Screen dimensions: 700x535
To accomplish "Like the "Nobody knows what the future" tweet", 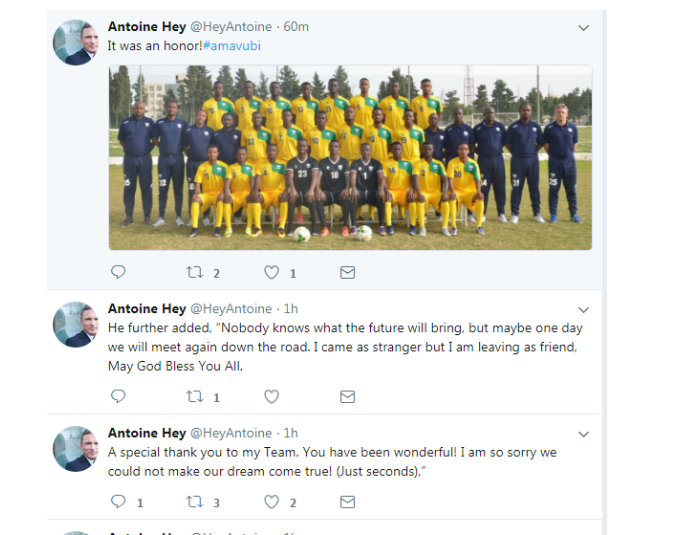I will pos(271,397).
